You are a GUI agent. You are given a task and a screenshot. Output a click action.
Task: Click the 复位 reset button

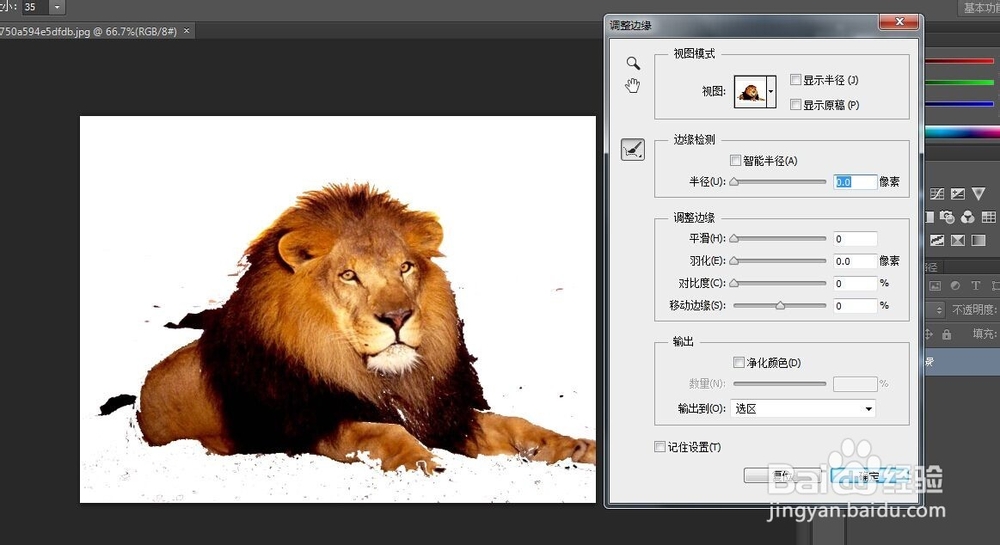[x=782, y=475]
